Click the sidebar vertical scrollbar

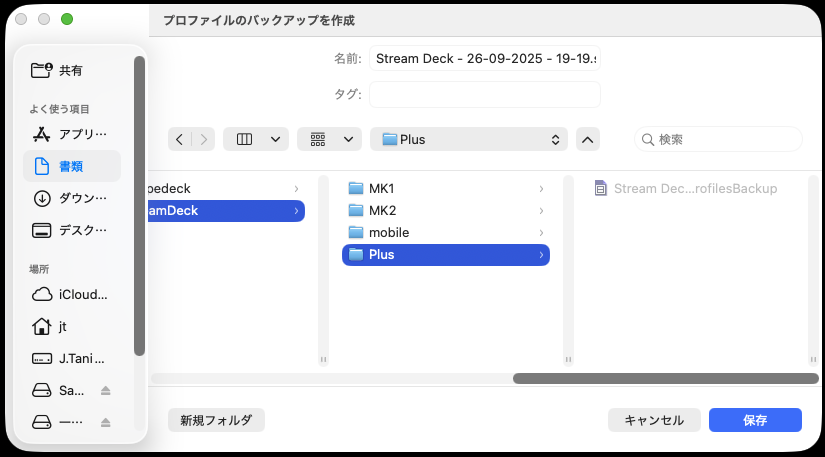pos(139,206)
